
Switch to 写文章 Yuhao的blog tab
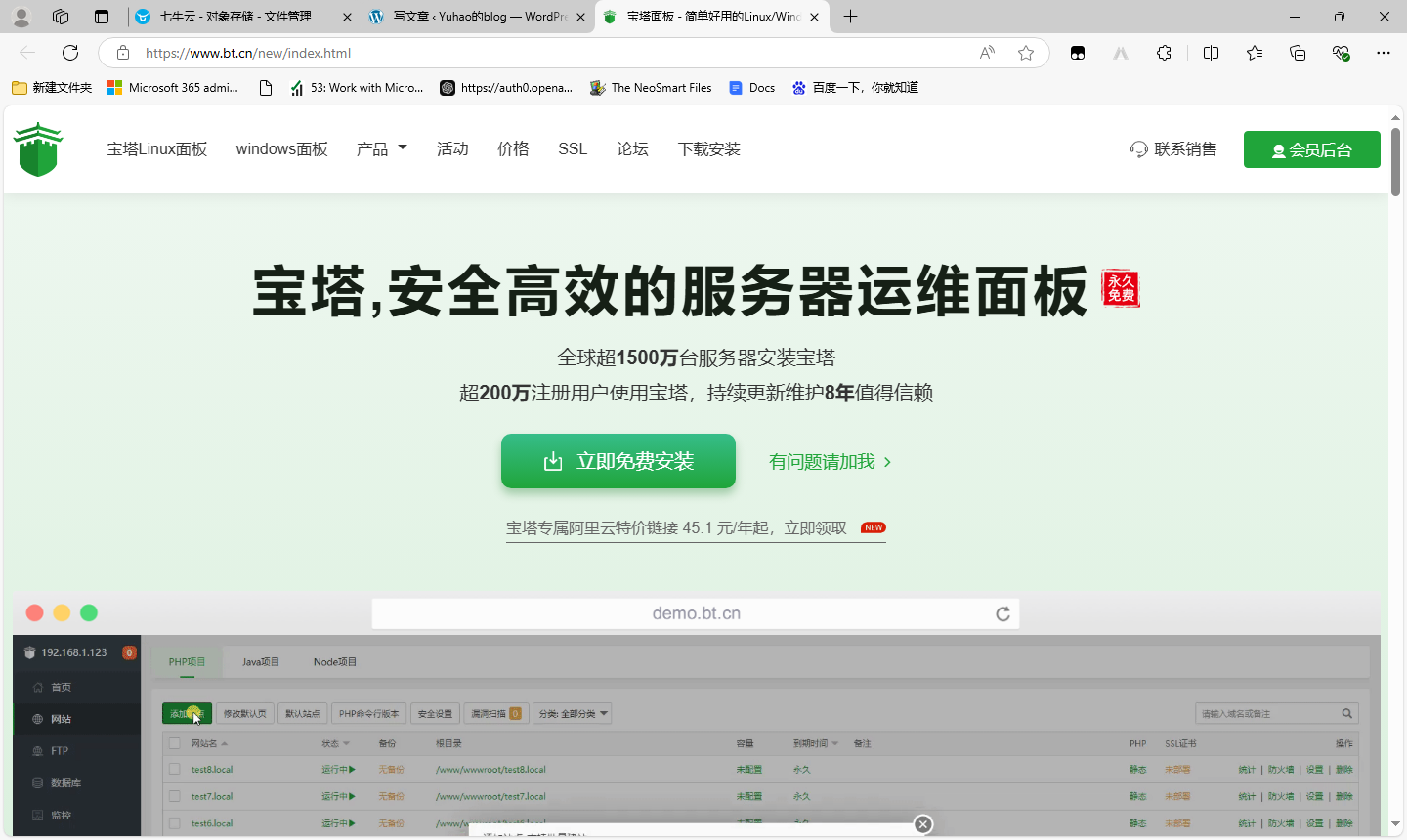pyautogui.click(x=479, y=17)
